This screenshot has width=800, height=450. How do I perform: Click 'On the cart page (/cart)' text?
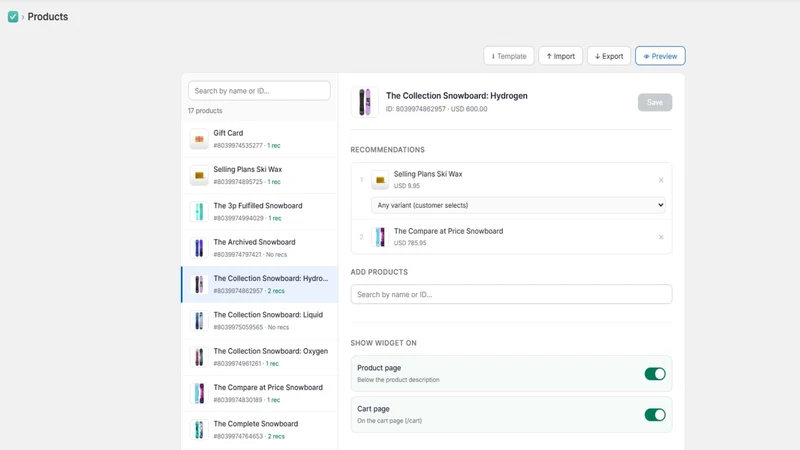point(389,421)
